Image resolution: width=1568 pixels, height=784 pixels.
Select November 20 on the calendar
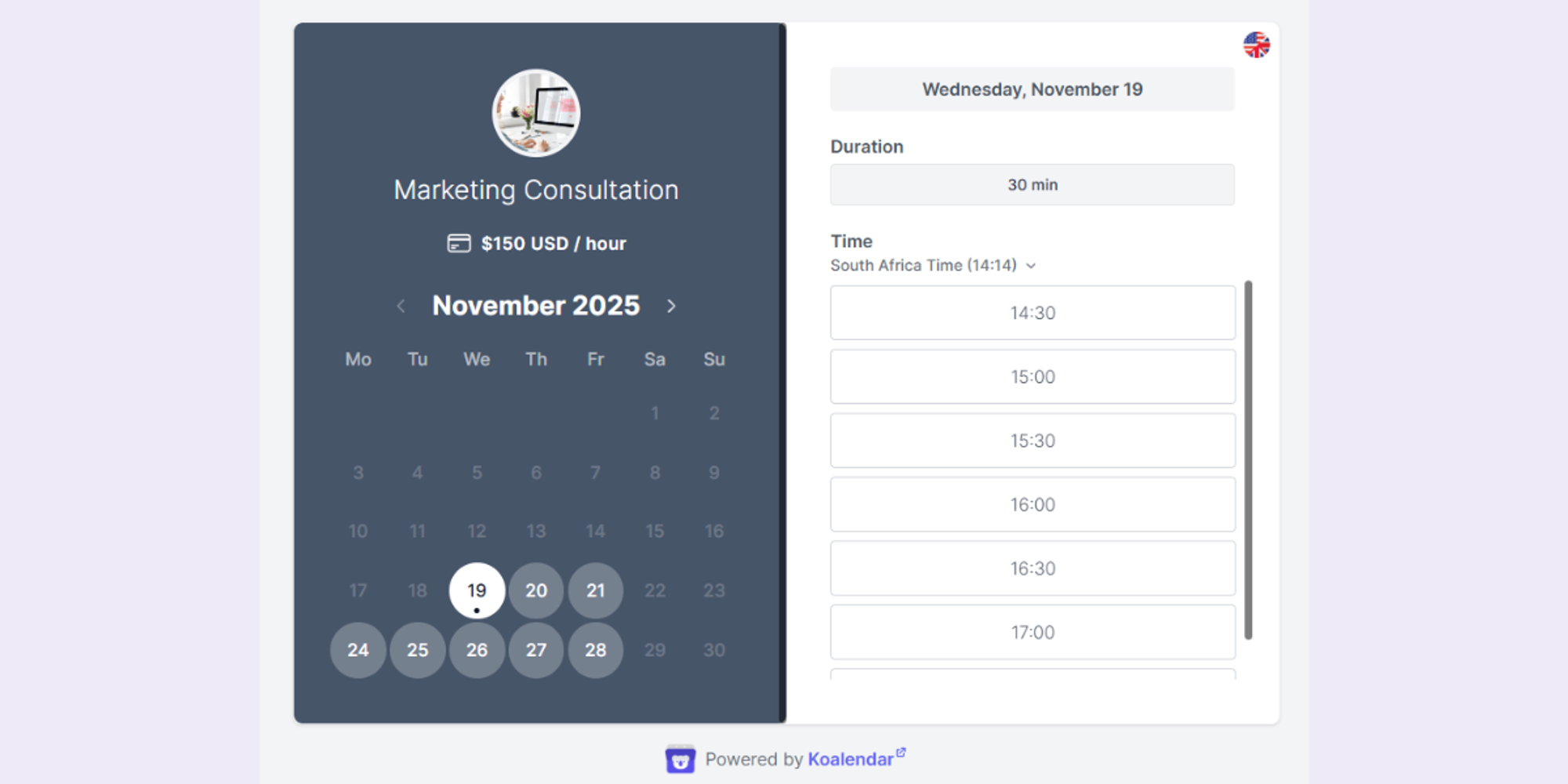click(536, 590)
